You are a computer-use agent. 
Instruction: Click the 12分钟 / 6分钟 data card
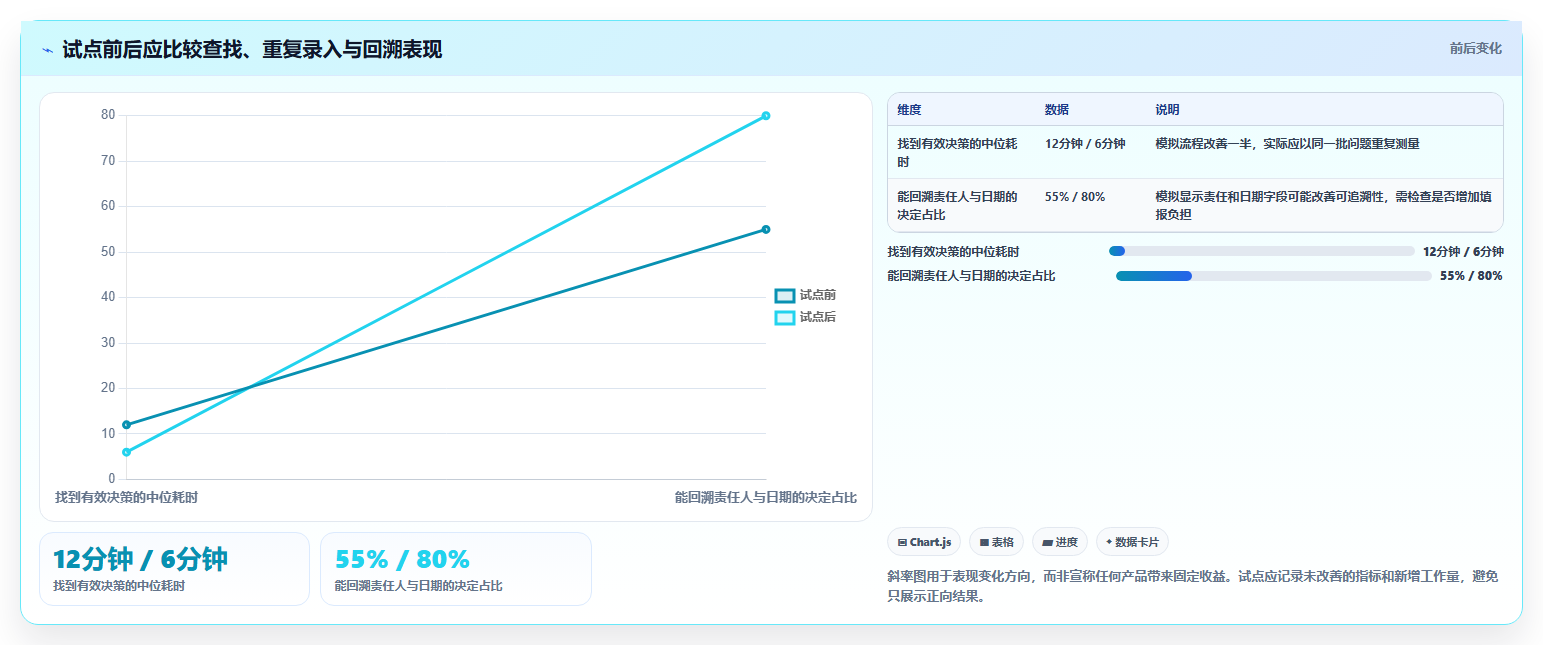174,569
